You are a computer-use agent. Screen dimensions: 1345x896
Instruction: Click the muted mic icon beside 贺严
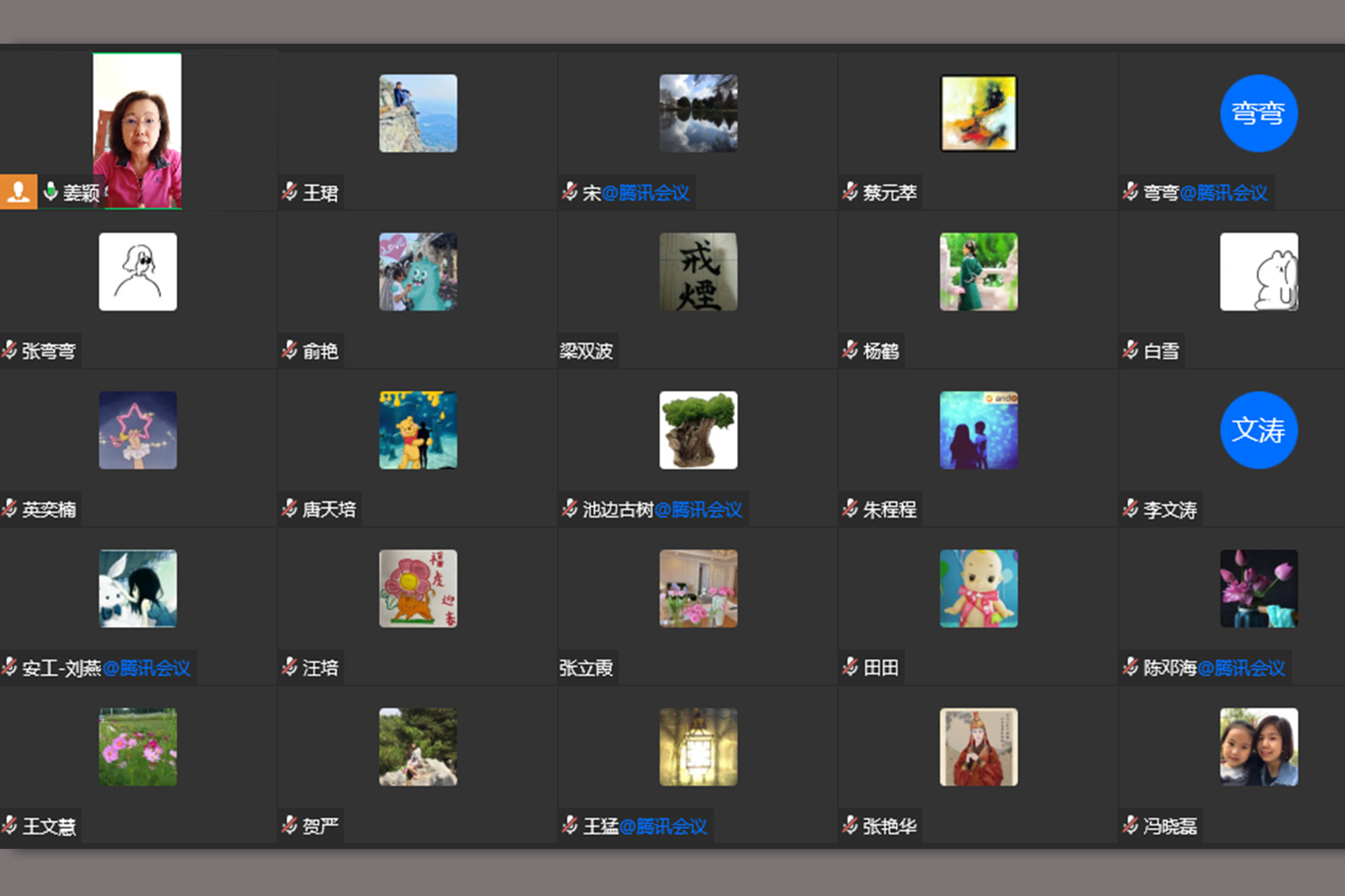[x=290, y=825]
